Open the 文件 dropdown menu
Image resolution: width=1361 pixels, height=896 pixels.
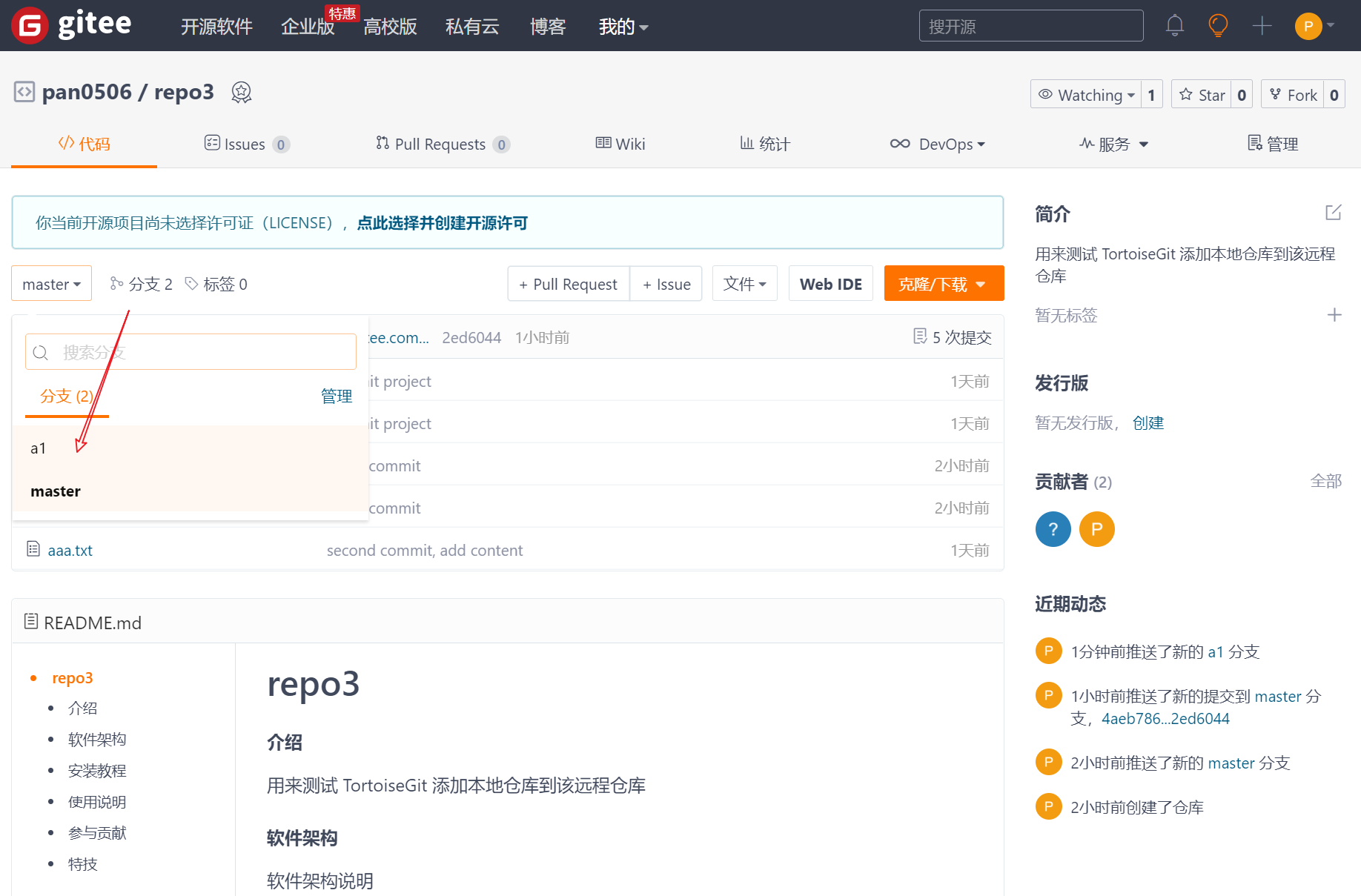click(x=744, y=284)
